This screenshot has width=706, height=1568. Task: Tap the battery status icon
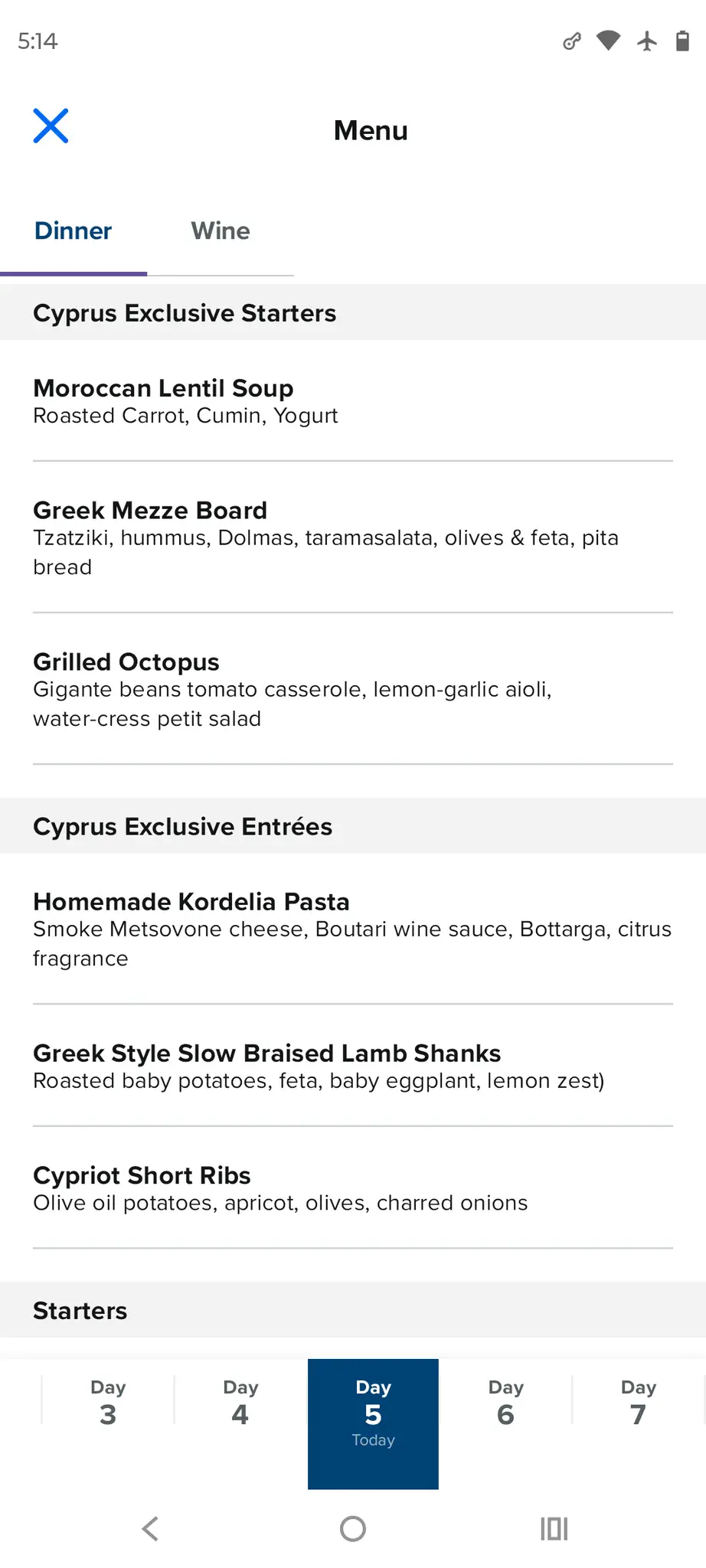coord(682,41)
